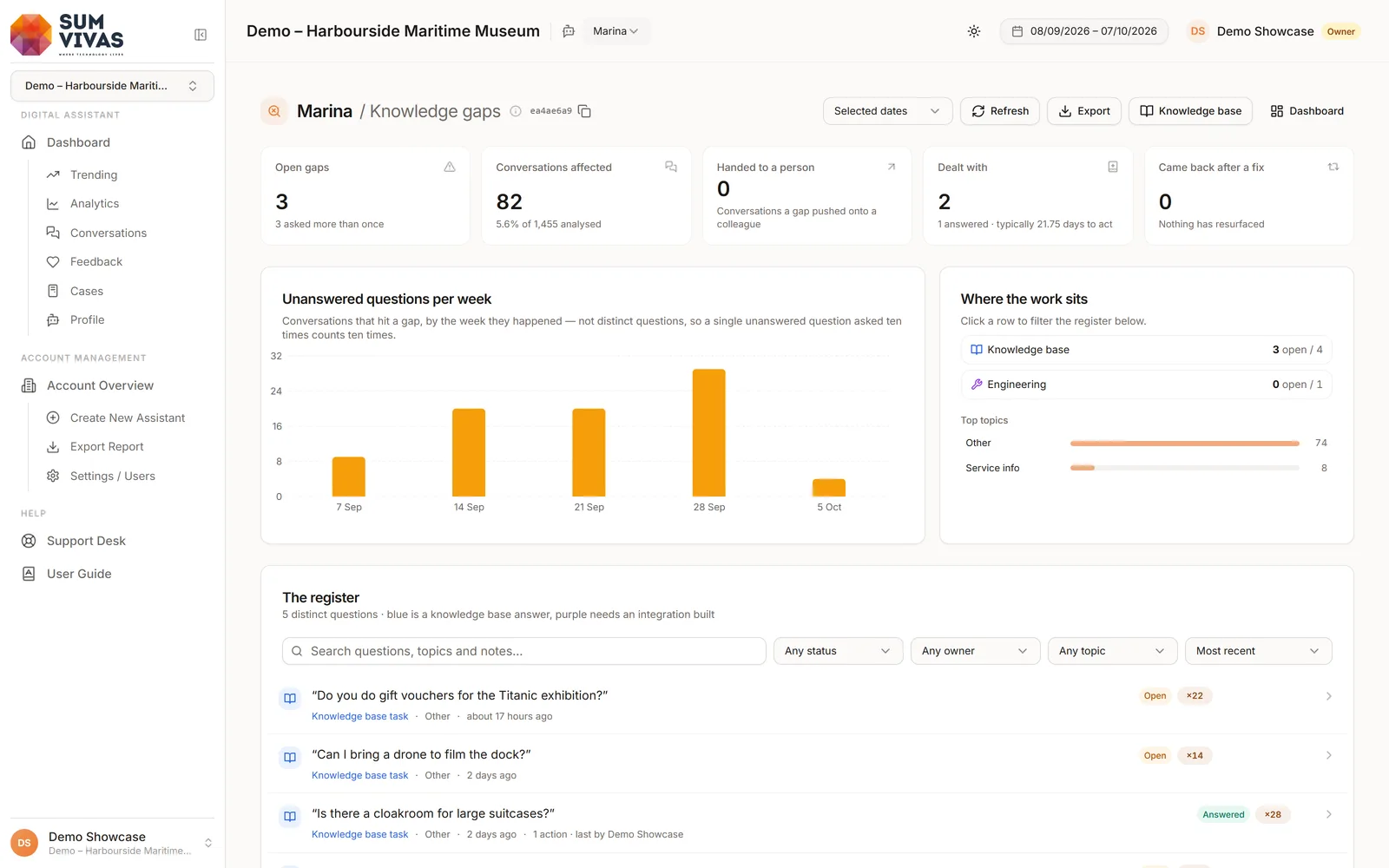Open the Selected dates dropdown
The height and width of the screenshot is (868, 1389).
887,111
